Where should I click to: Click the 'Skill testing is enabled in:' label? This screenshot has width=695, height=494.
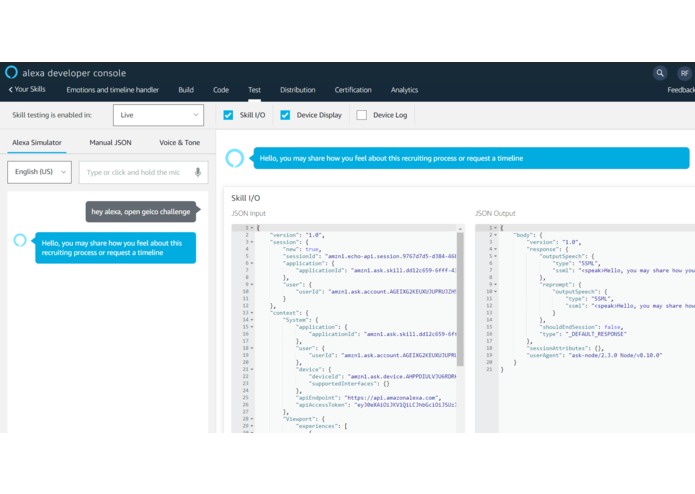(x=52, y=115)
